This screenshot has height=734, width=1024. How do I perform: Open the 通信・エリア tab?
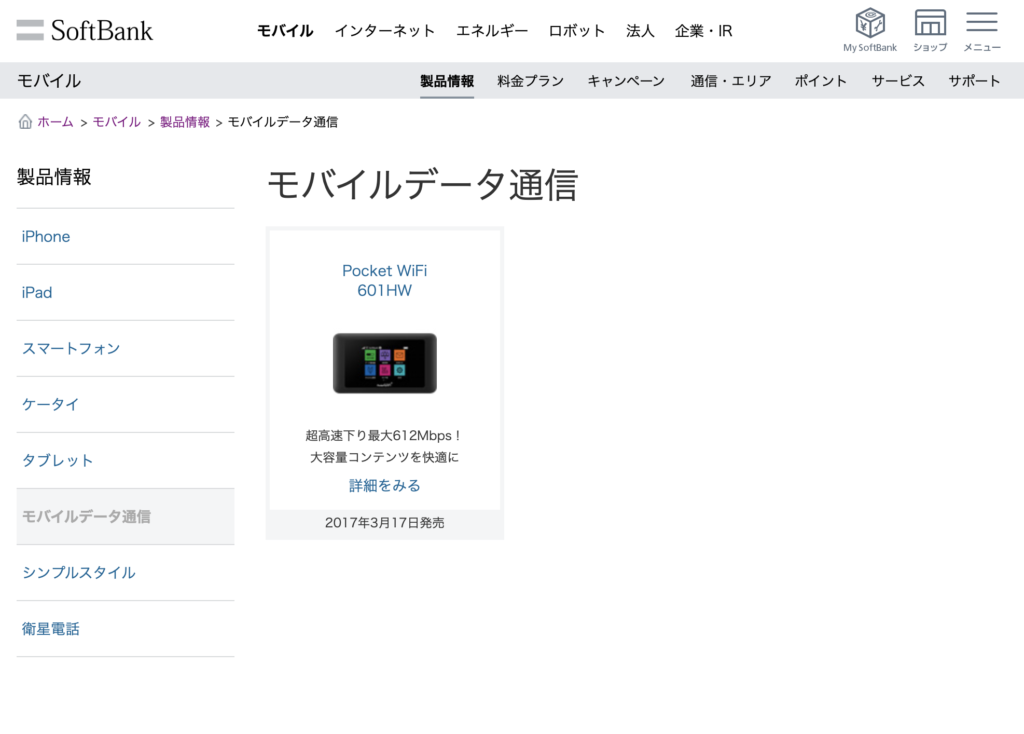(x=731, y=81)
